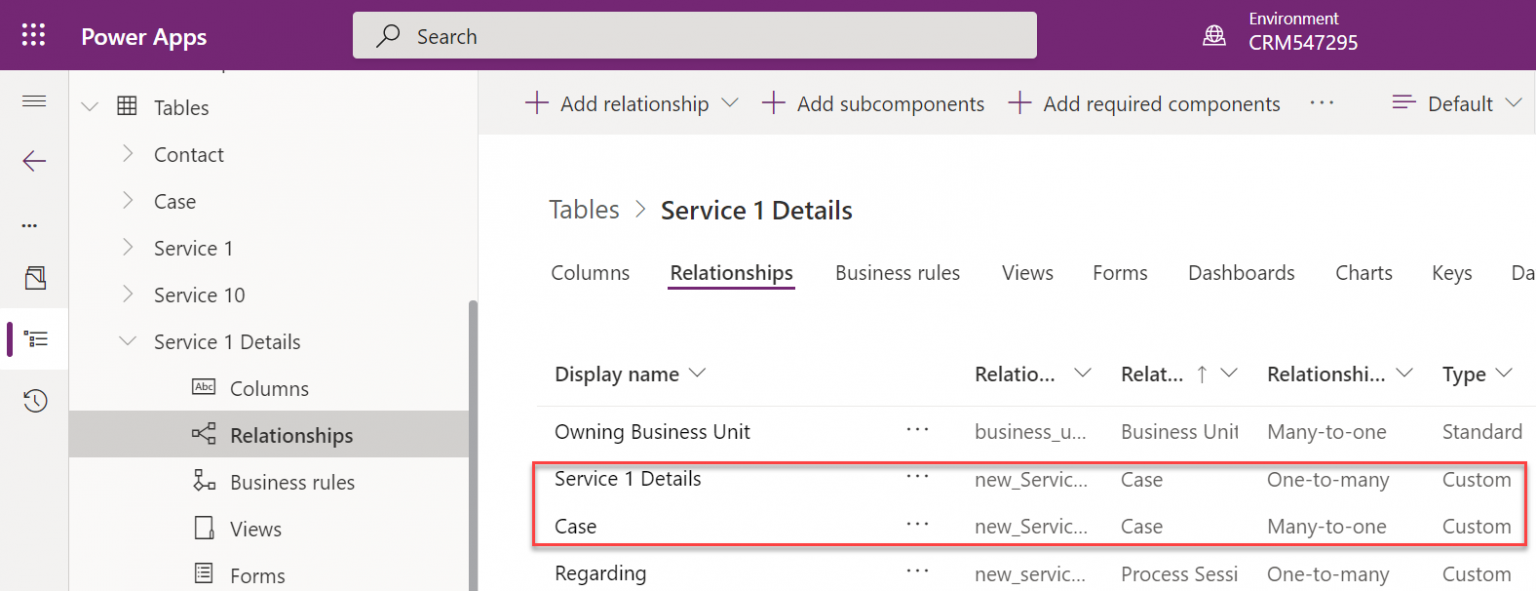Viewport: 1536px width, 591px height.
Task: Select Relationships in the left tree
Action: tap(269, 435)
